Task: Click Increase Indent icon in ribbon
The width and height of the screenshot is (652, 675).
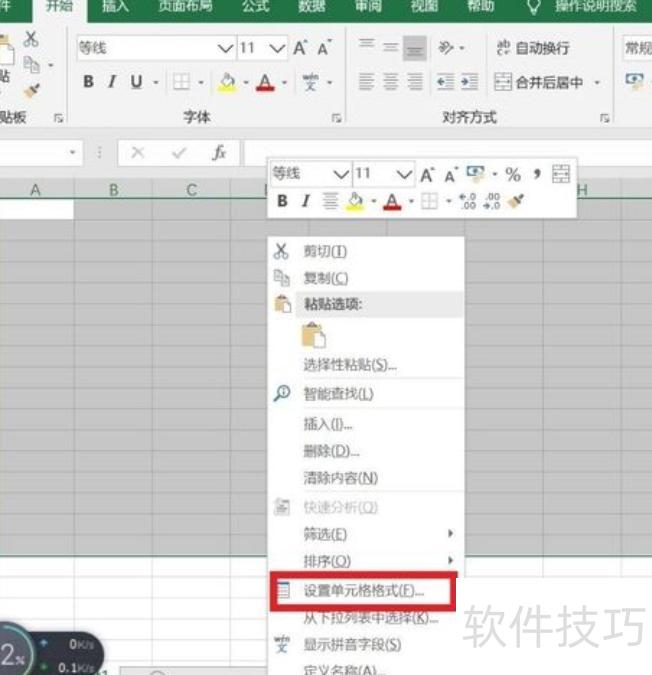Action: tap(470, 81)
